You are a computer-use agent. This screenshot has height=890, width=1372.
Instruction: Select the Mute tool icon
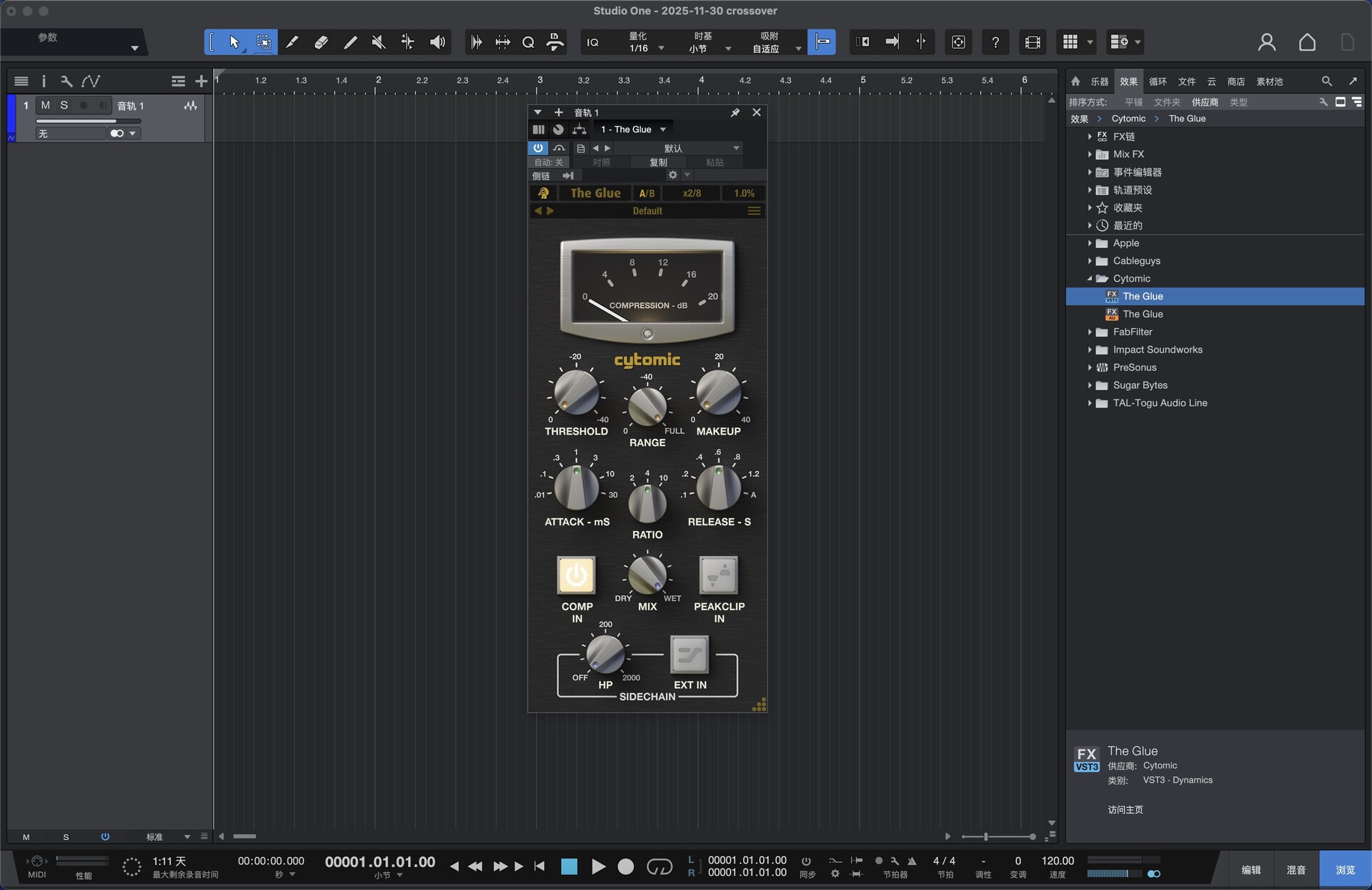tap(379, 42)
